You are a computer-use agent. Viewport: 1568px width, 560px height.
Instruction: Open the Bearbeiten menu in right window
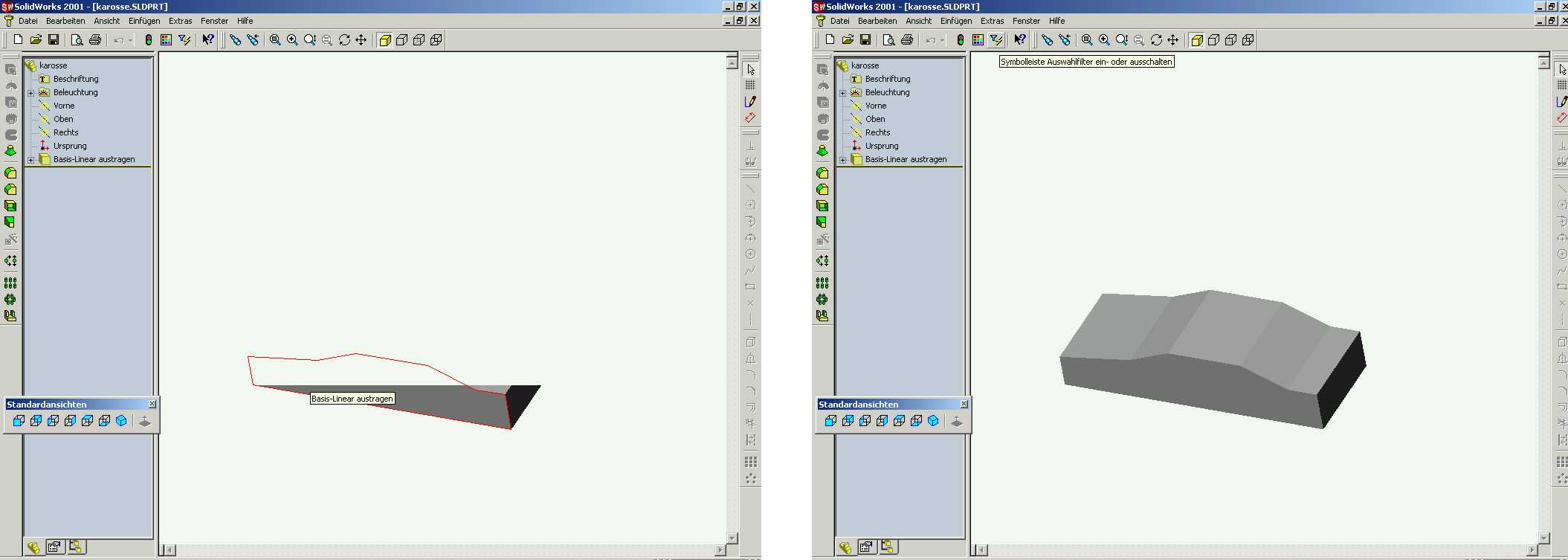[x=877, y=21]
